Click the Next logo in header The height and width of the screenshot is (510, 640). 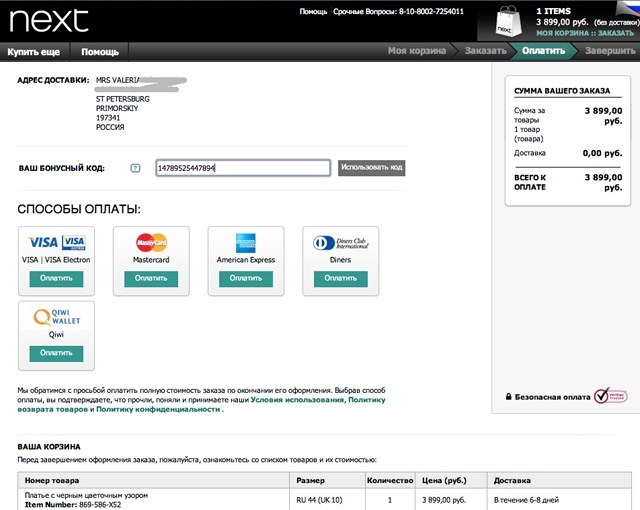[x=49, y=21]
